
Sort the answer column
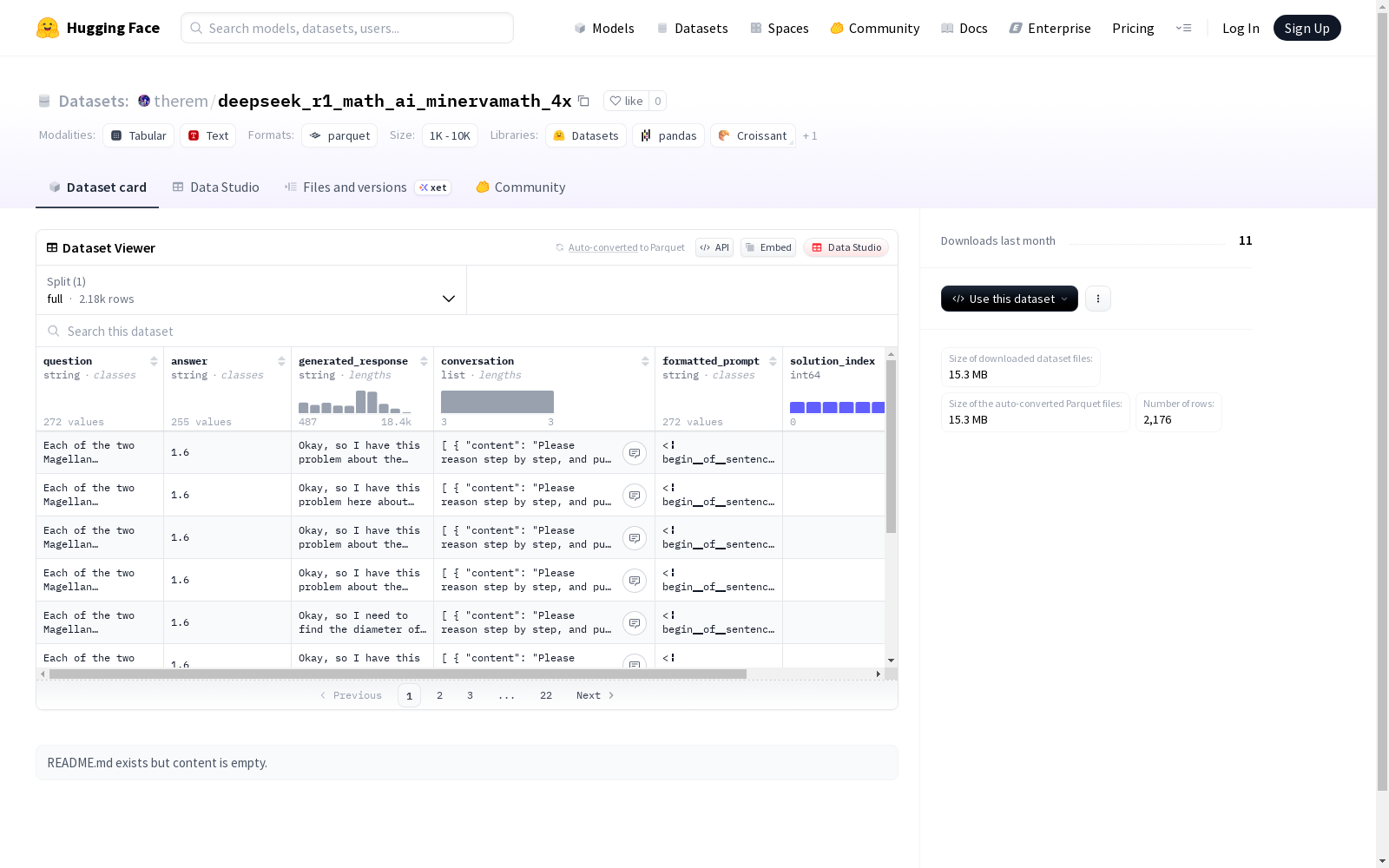click(x=281, y=361)
